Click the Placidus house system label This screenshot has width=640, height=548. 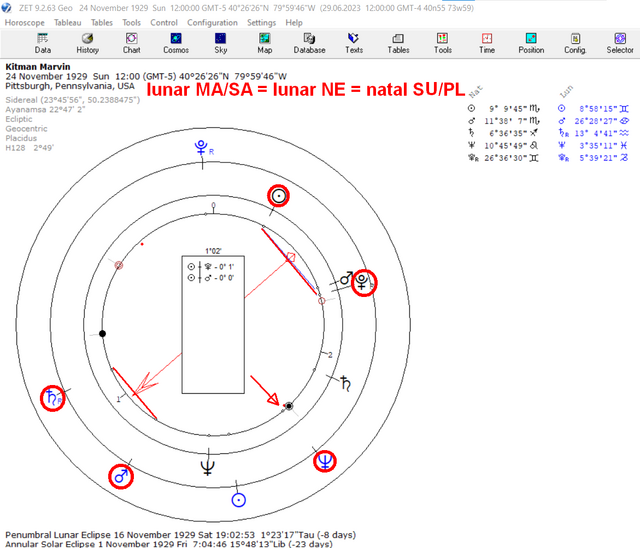point(21,138)
